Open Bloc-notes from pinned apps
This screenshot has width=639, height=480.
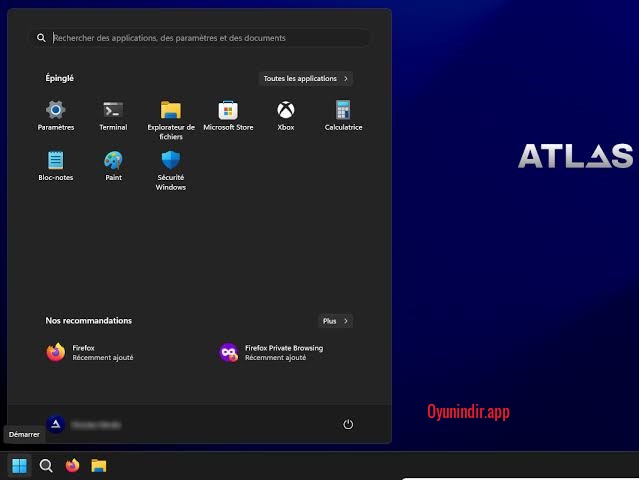pyautogui.click(x=56, y=165)
